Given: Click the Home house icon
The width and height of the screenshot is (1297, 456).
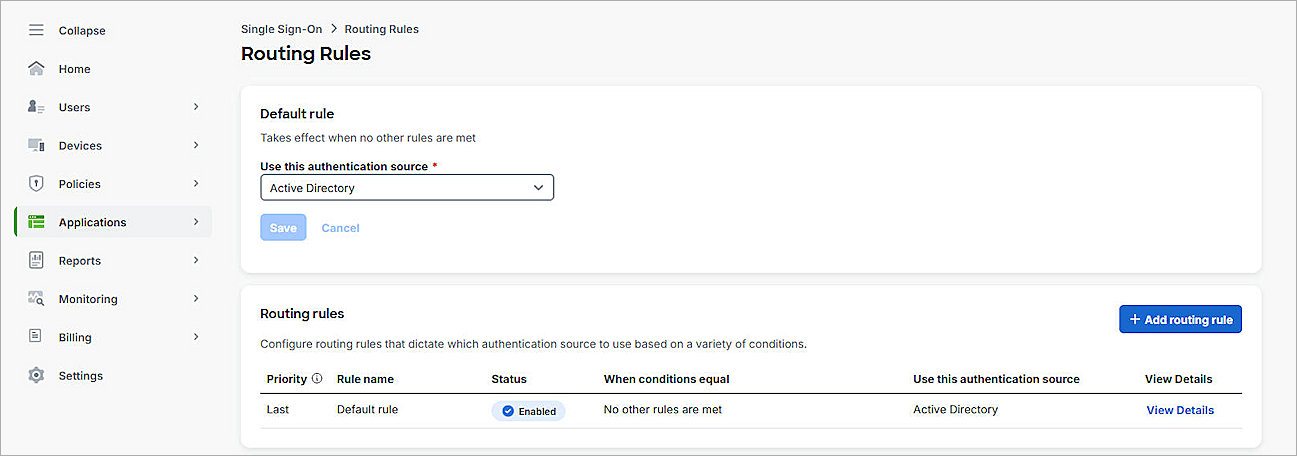Looking at the screenshot, I should pyautogui.click(x=36, y=69).
